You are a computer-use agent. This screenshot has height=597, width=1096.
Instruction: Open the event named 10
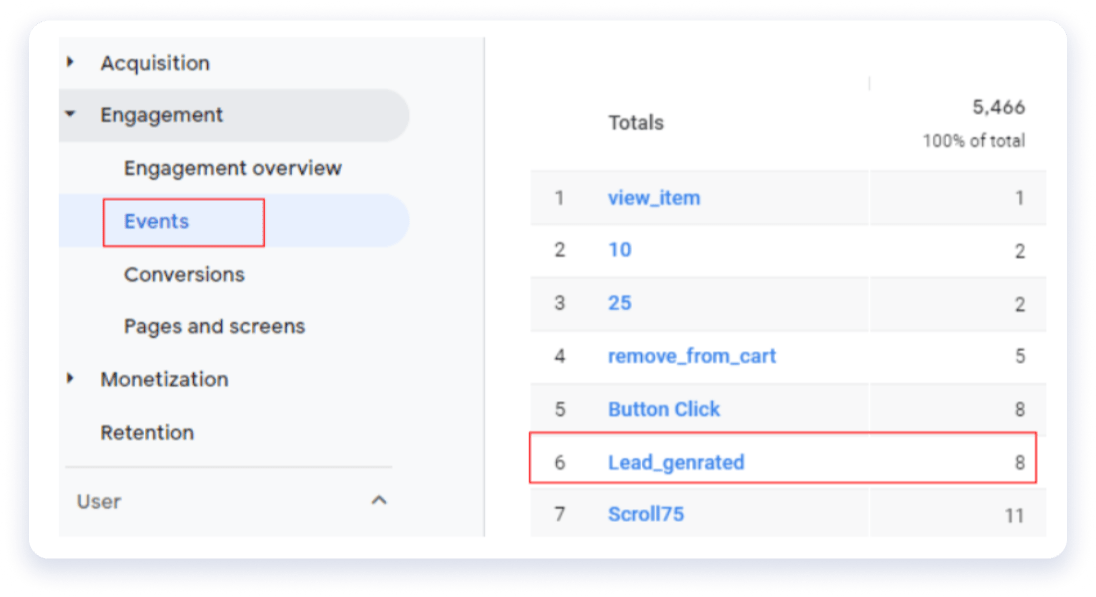(x=620, y=250)
